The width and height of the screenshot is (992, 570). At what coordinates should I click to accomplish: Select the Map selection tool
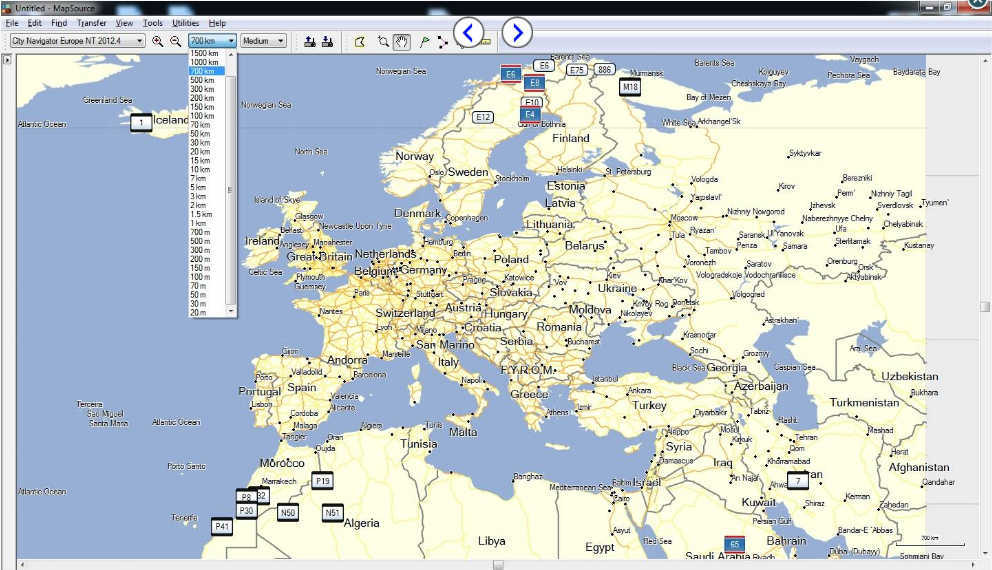(360, 42)
